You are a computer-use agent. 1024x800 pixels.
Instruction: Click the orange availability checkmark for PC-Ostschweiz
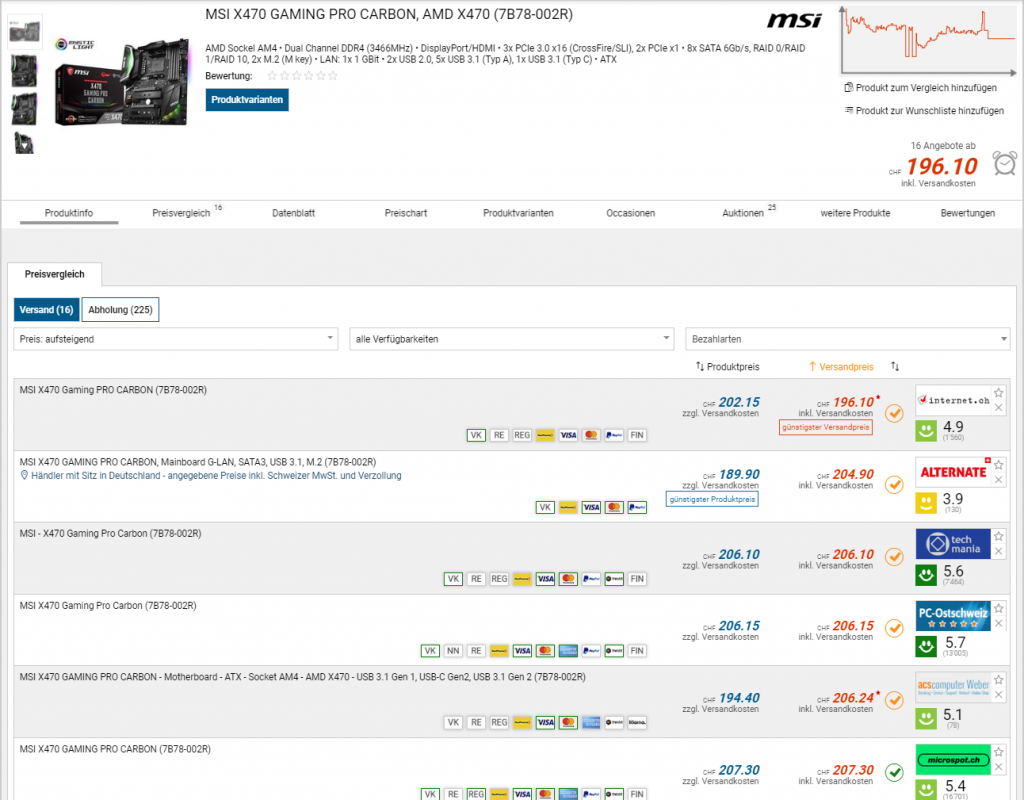click(894, 628)
